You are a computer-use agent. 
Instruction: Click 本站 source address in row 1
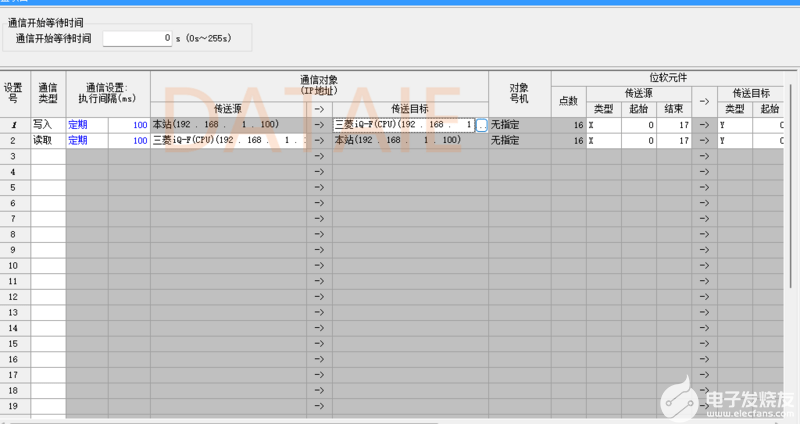pos(229,125)
